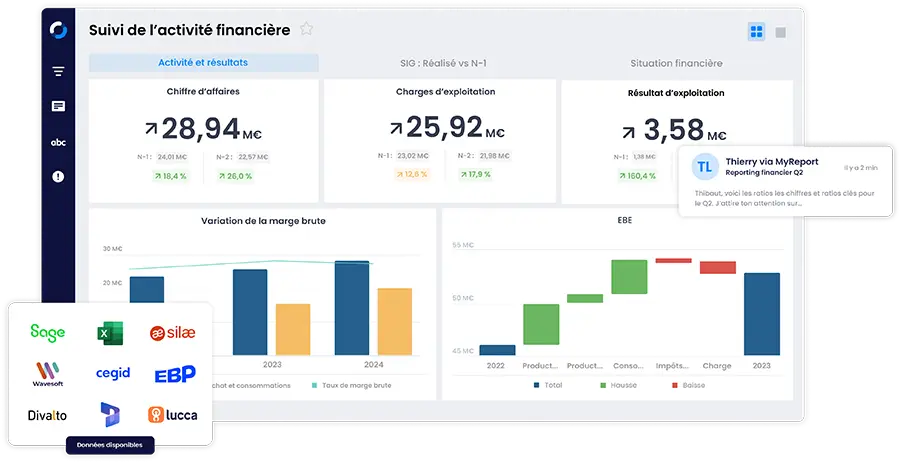900x462 pixels.
Task: Open the filter icon in the sidebar
Action: (58, 72)
